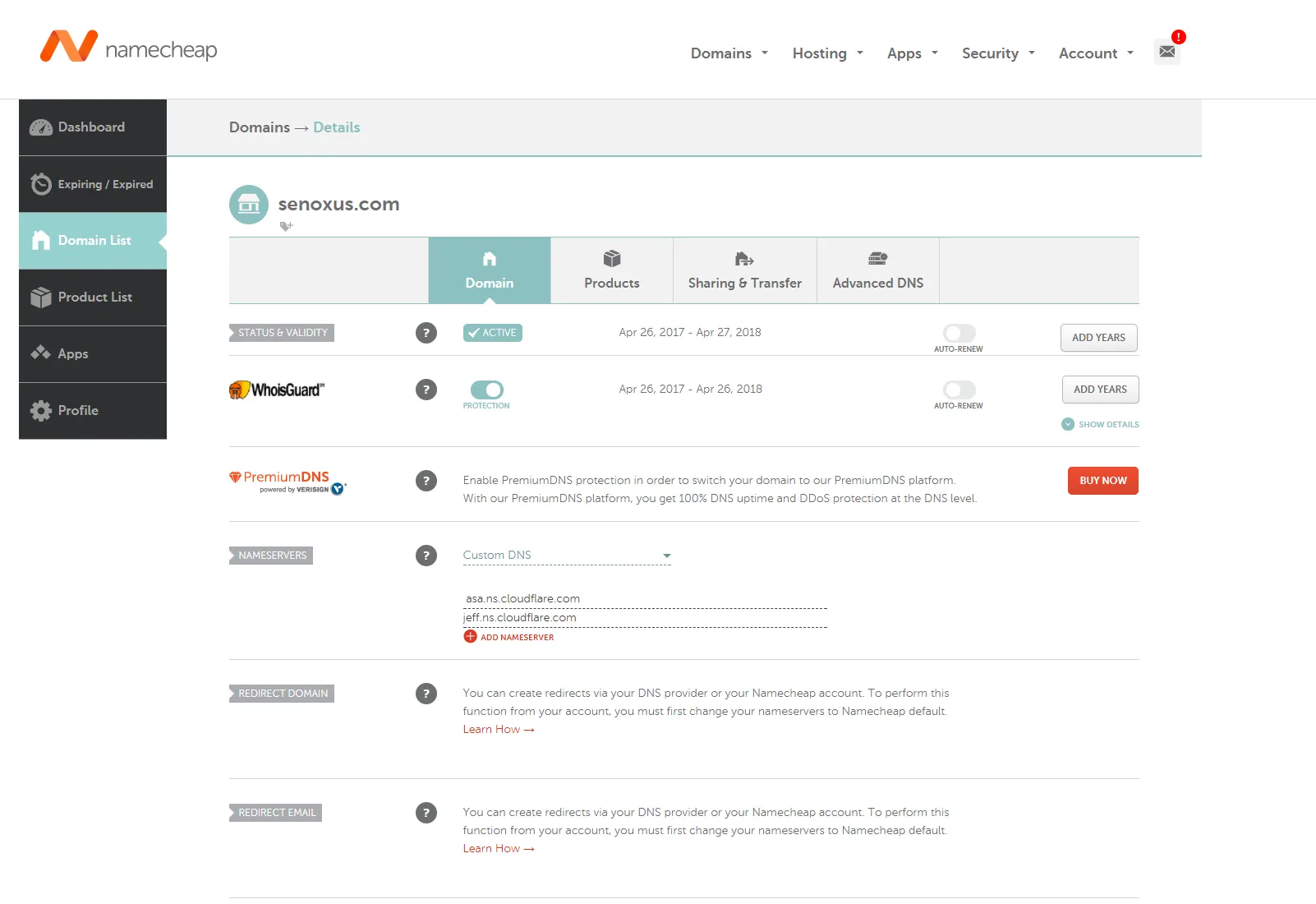Click the senoxus.com domain title
This screenshot has height=904, width=1316.
click(x=338, y=205)
